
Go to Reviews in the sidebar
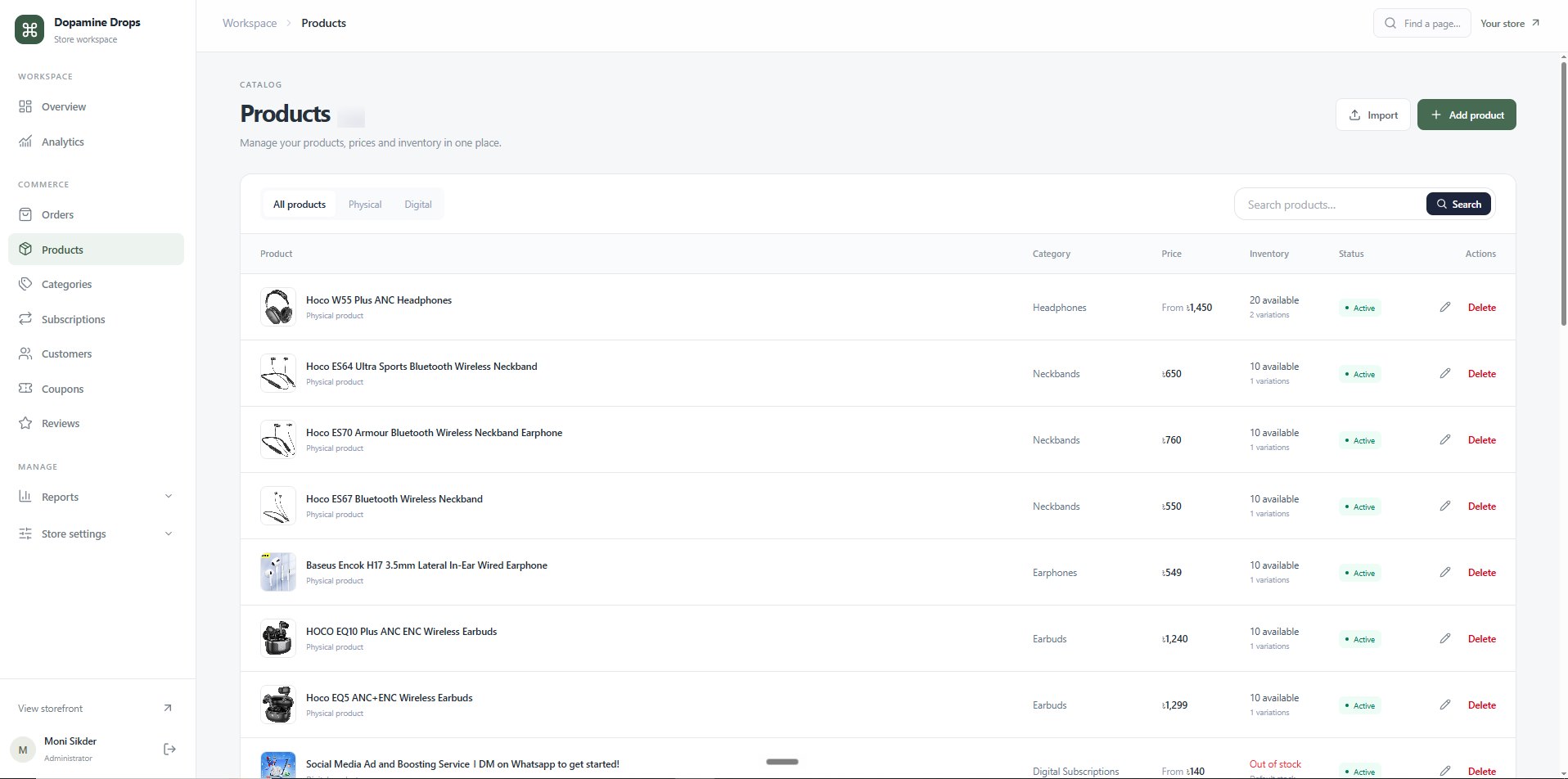96,423
